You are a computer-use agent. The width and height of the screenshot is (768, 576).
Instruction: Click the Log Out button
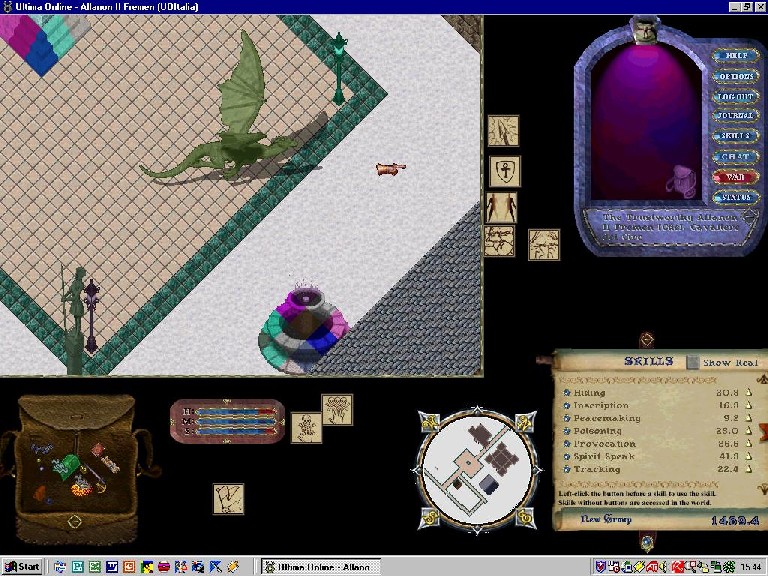click(736, 96)
